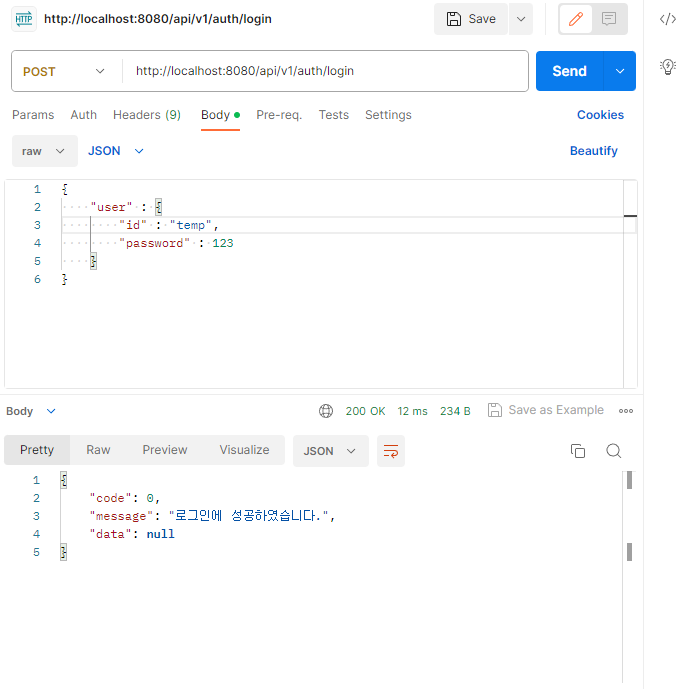Open the request Settings tab
This screenshot has width=688, height=689.
(388, 115)
